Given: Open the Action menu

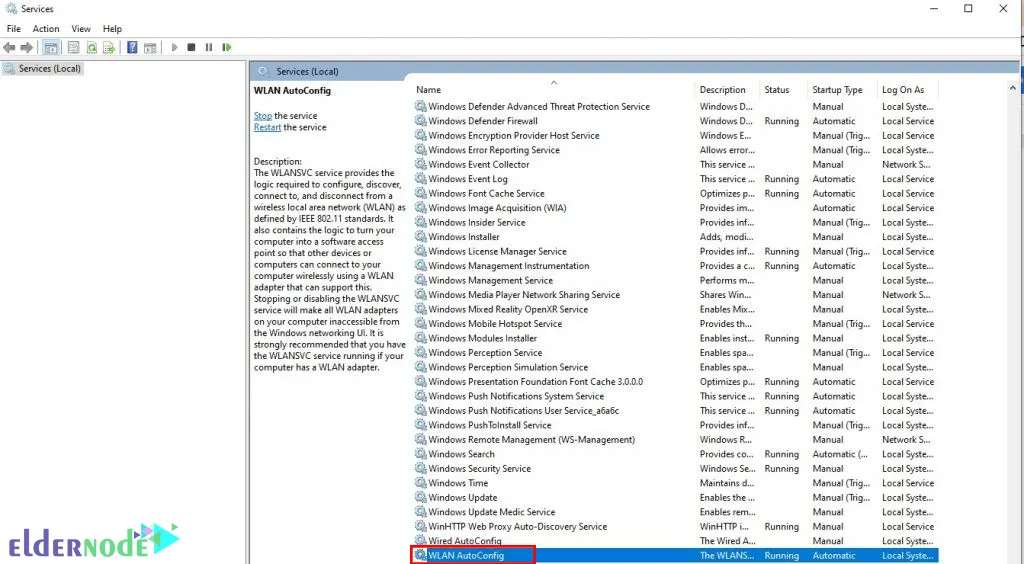Looking at the screenshot, I should pos(46,29).
